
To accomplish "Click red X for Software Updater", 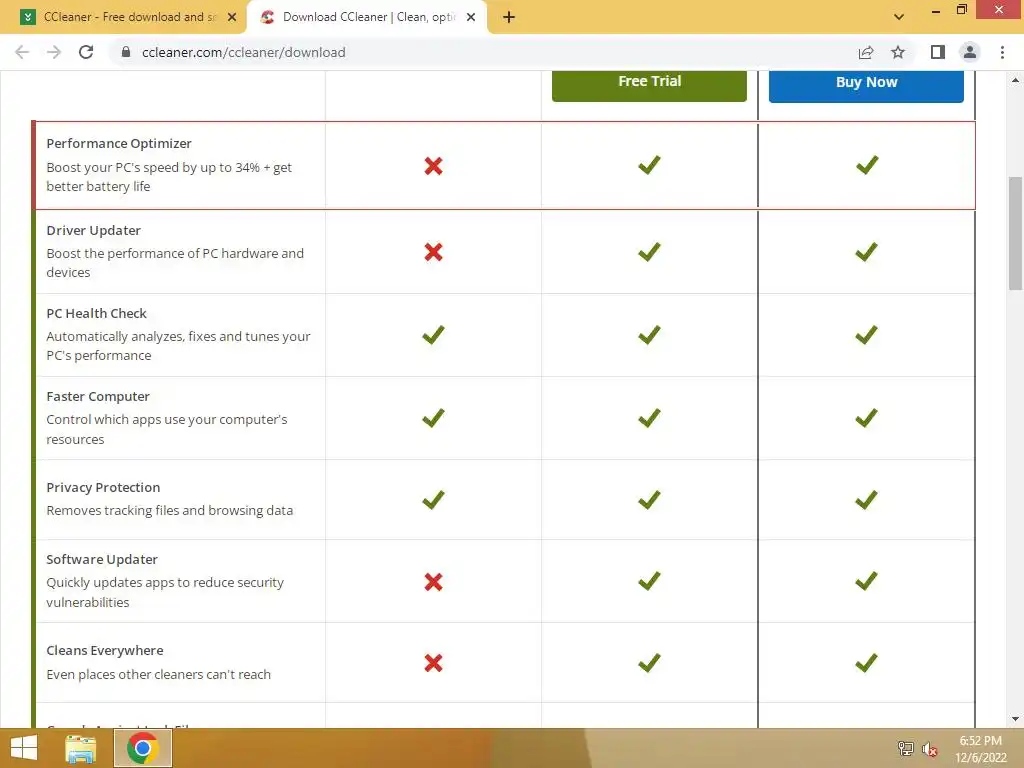I will tap(433, 582).
